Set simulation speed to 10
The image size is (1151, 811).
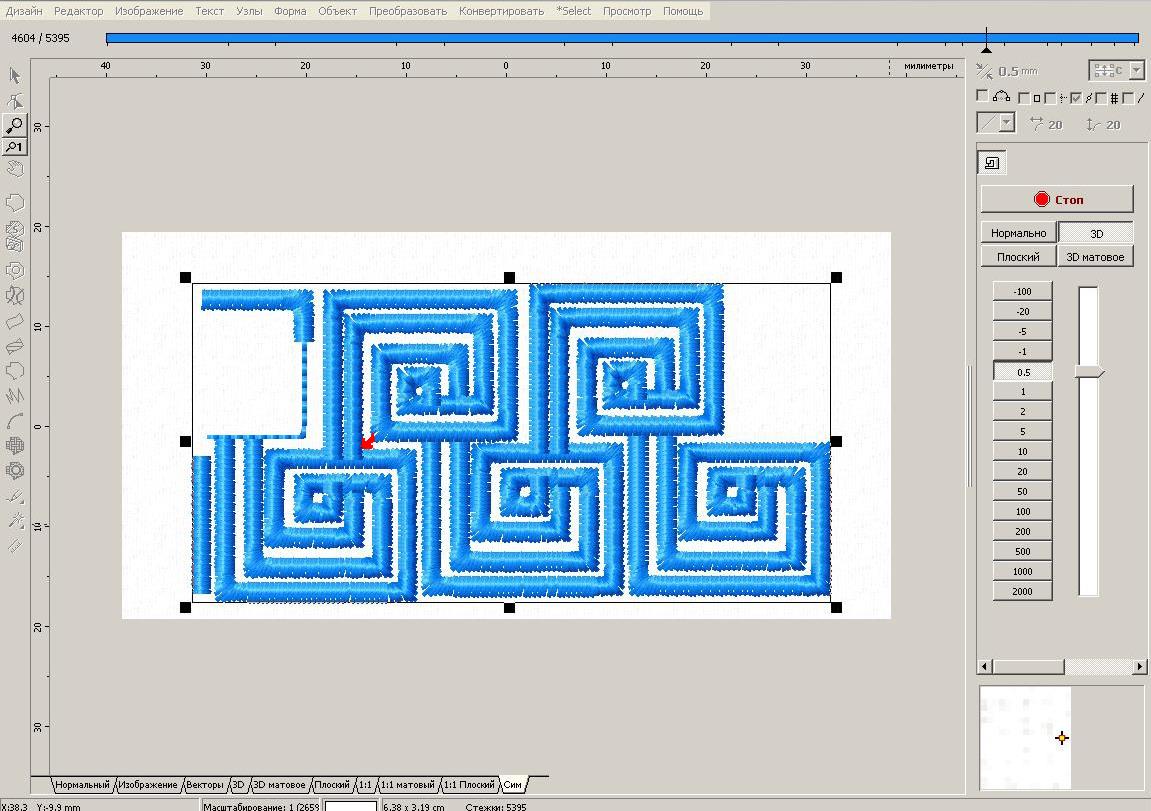point(1023,451)
